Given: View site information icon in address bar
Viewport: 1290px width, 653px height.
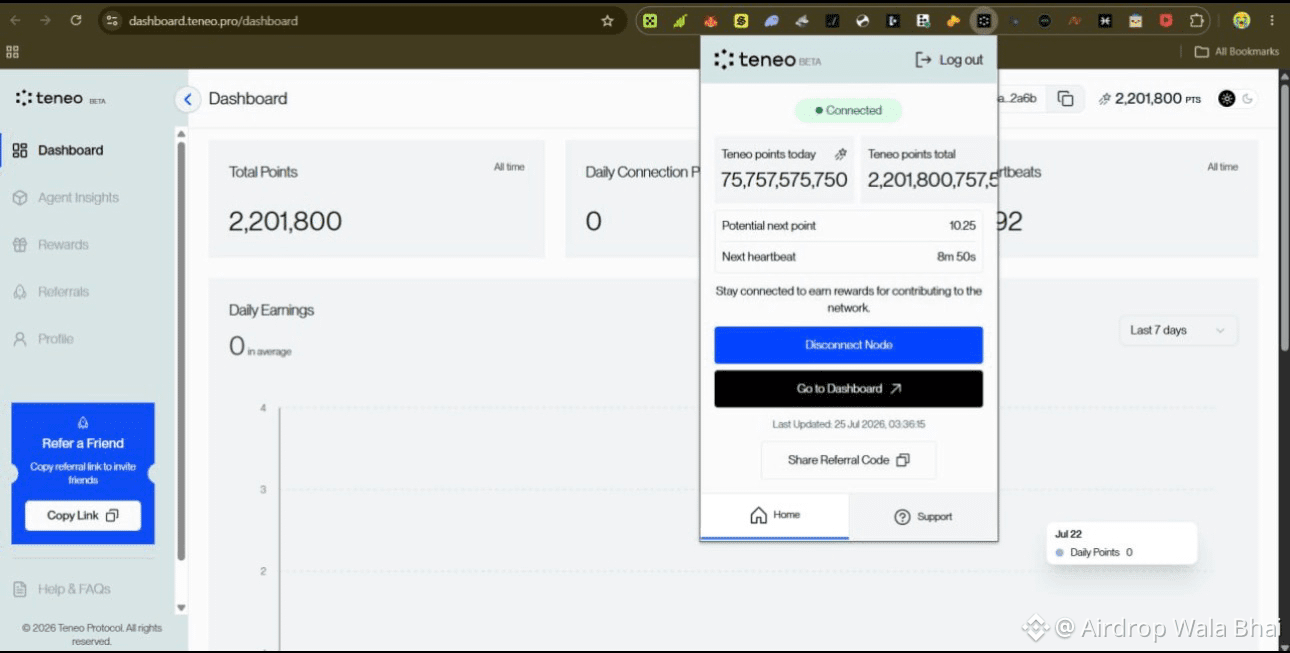Looking at the screenshot, I should point(113,20).
